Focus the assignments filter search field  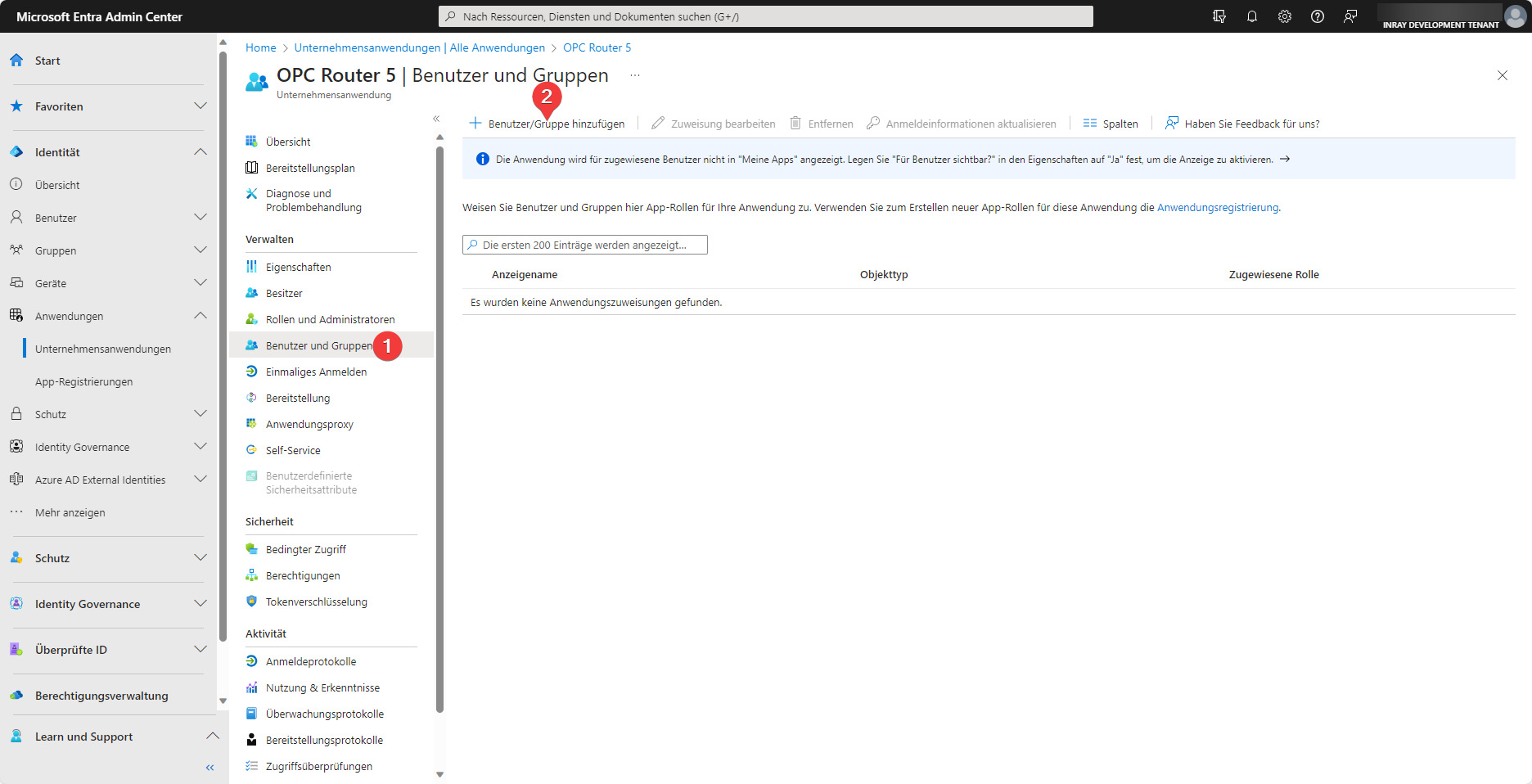584,246
